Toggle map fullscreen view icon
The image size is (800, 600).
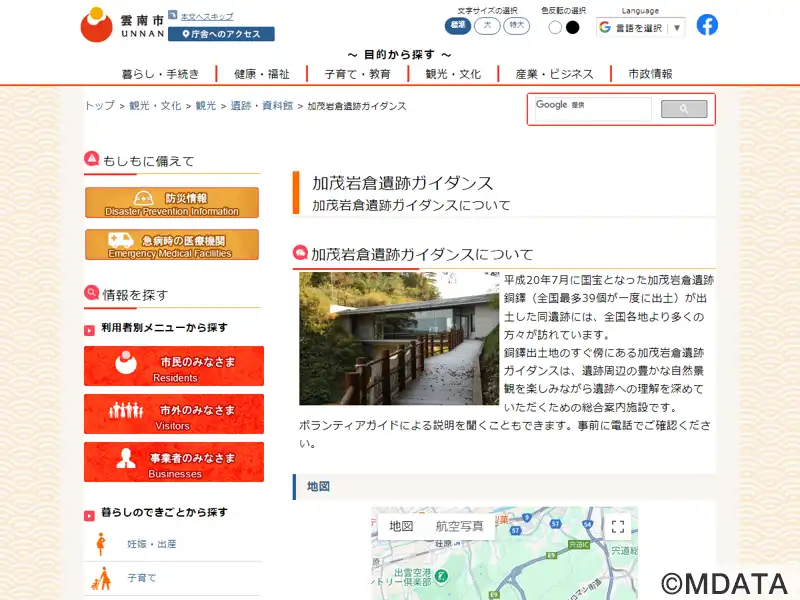click(x=618, y=527)
